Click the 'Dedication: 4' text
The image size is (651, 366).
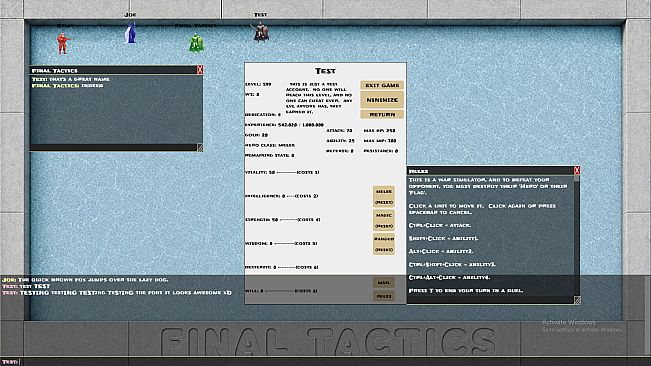pos(263,115)
